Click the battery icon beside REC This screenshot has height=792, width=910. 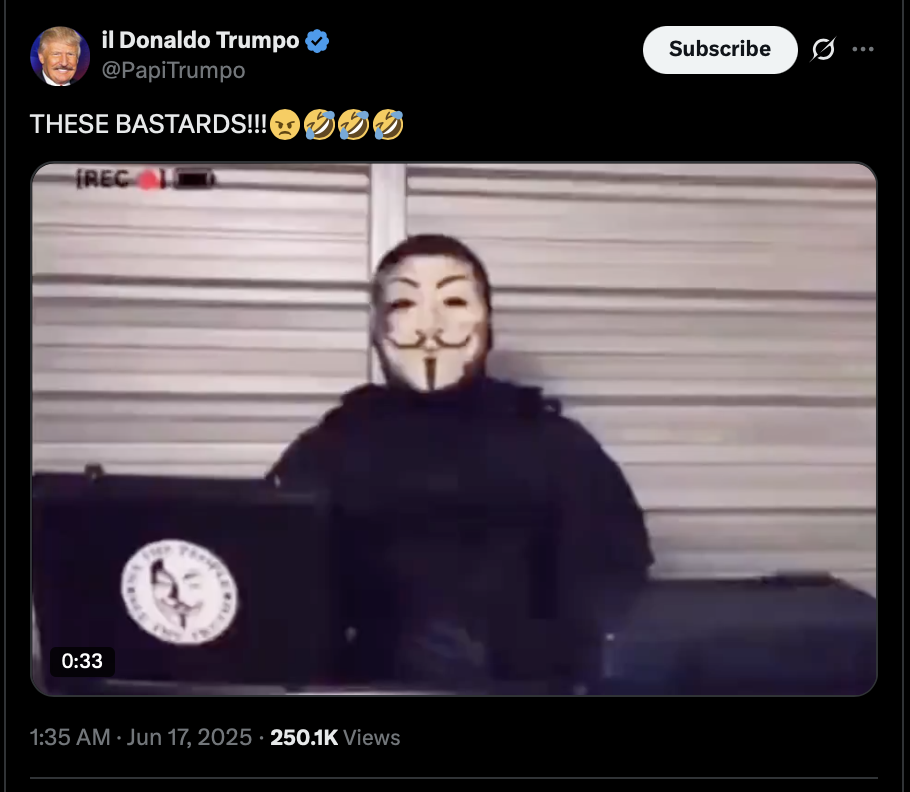click(194, 179)
